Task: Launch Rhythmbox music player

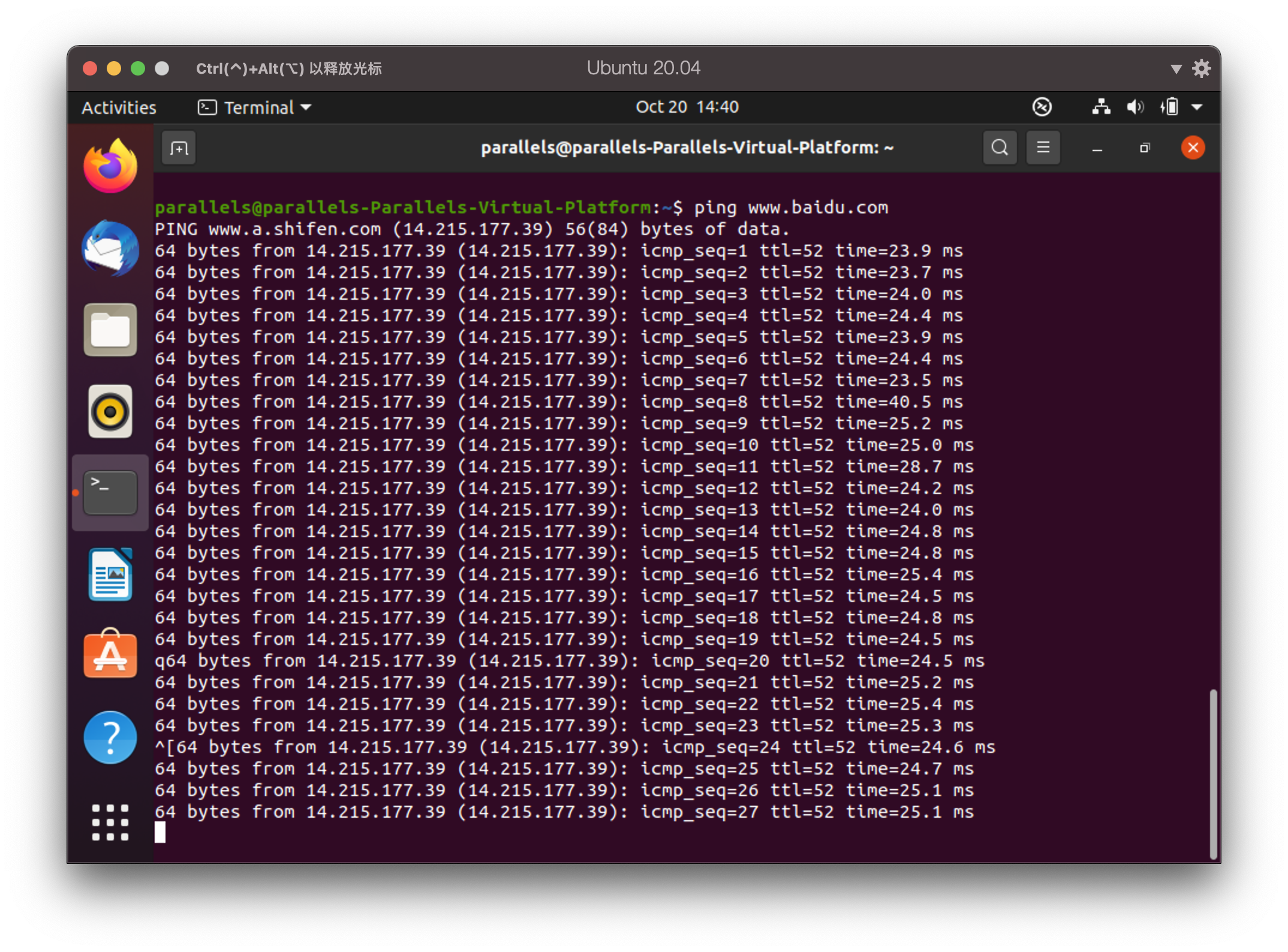Action: 110,411
